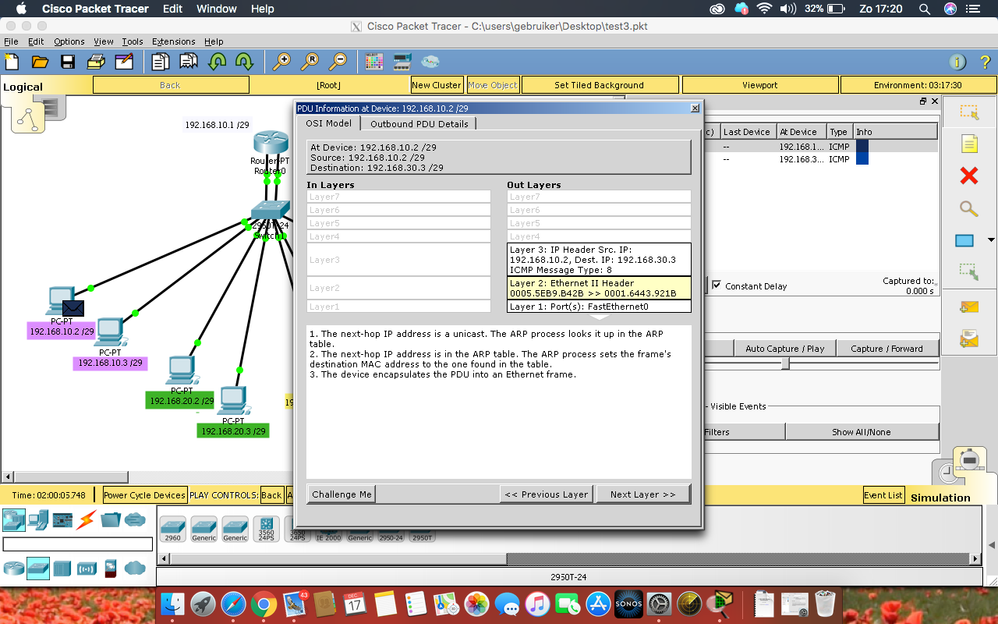
Task: Open the shape tool dropdown arrow
Action: coord(990,240)
